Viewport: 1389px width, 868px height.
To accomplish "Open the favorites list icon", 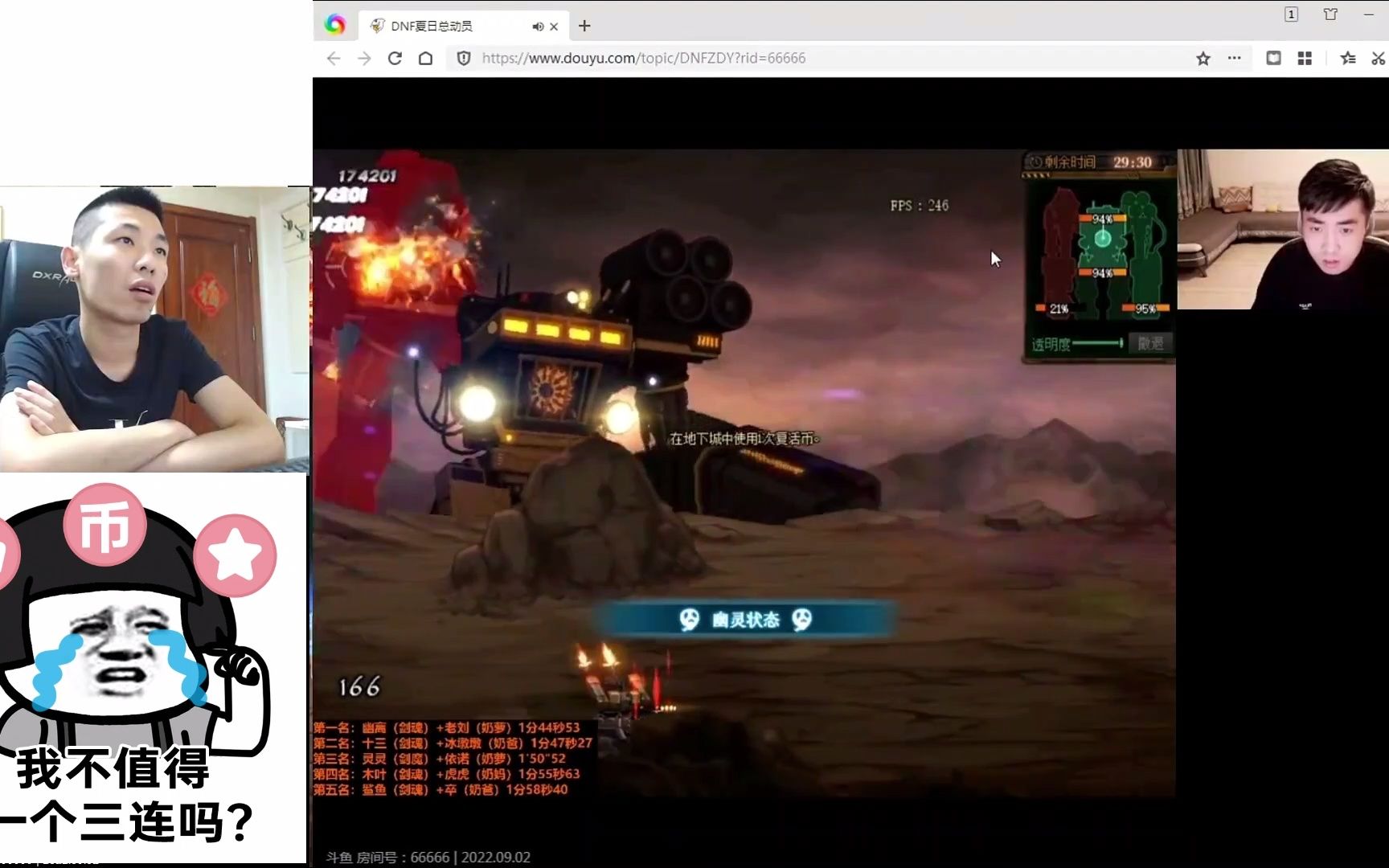I will [1348, 58].
